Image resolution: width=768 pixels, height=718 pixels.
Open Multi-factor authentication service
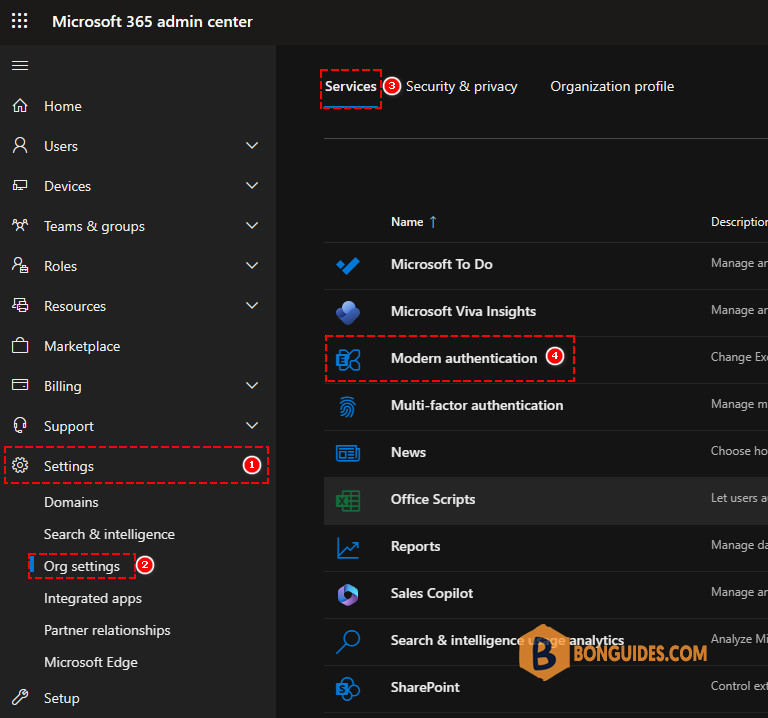(x=477, y=405)
